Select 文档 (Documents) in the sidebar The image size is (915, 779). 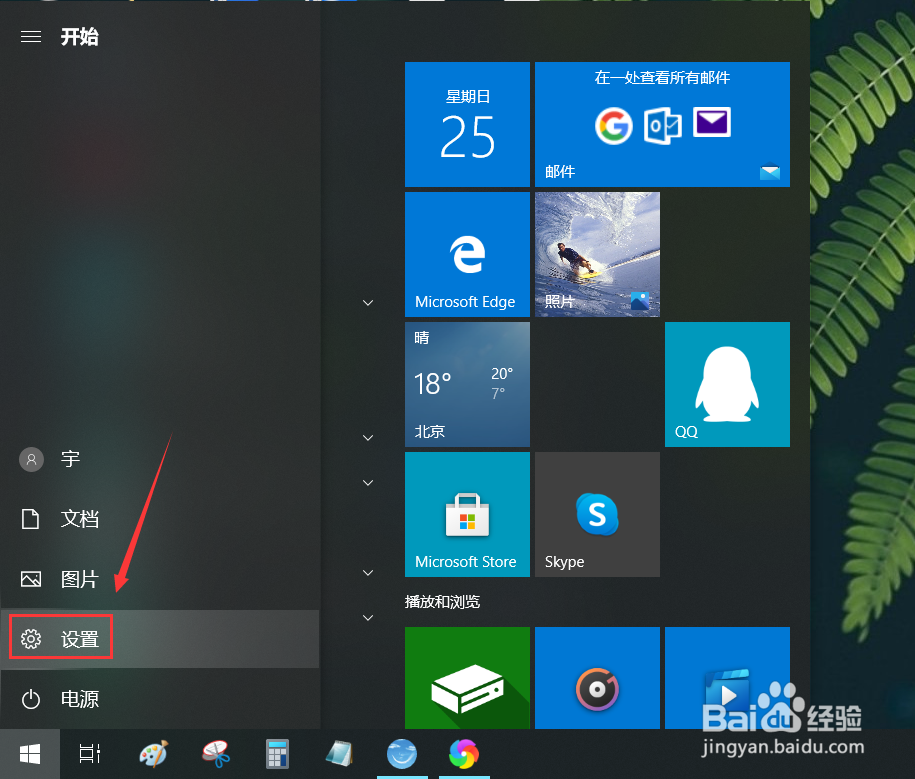[x=80, y=518]
